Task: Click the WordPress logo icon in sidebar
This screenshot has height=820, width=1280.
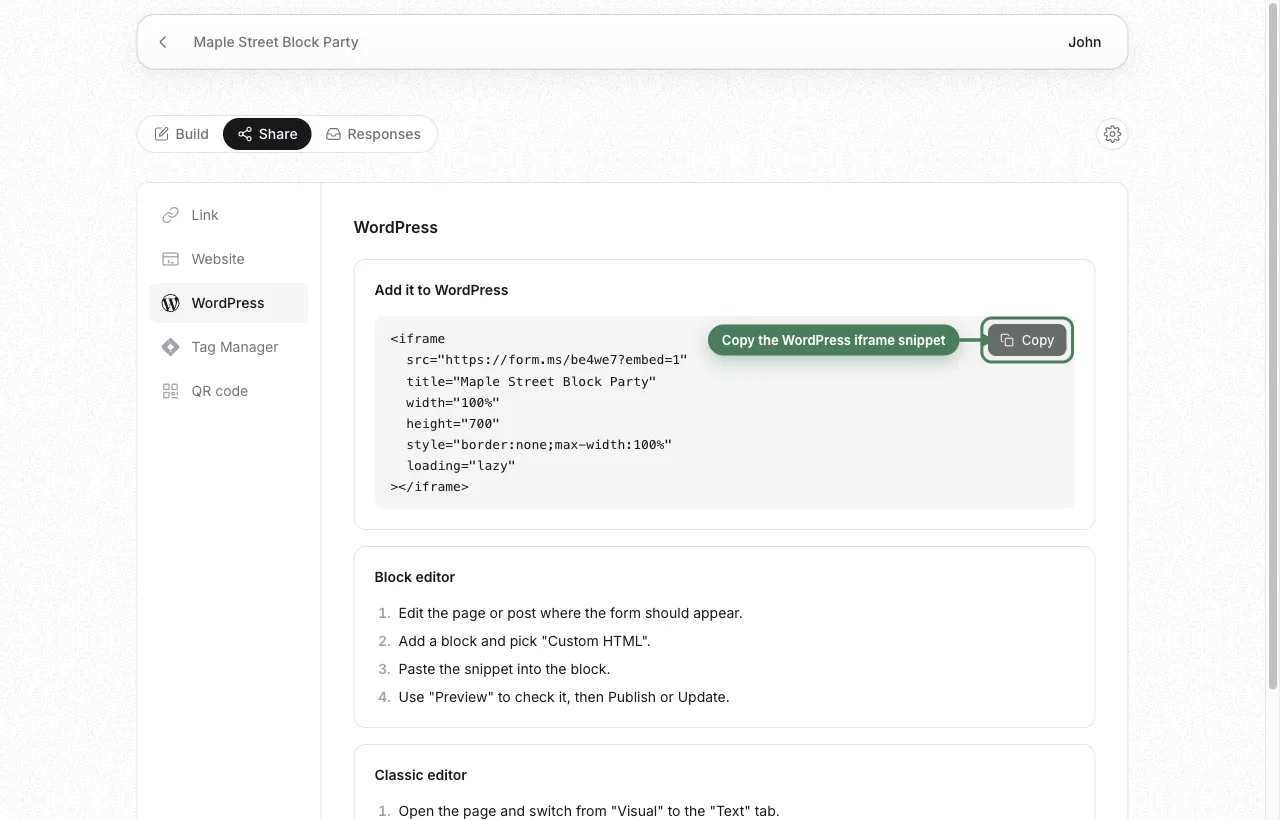Action: 171,303
